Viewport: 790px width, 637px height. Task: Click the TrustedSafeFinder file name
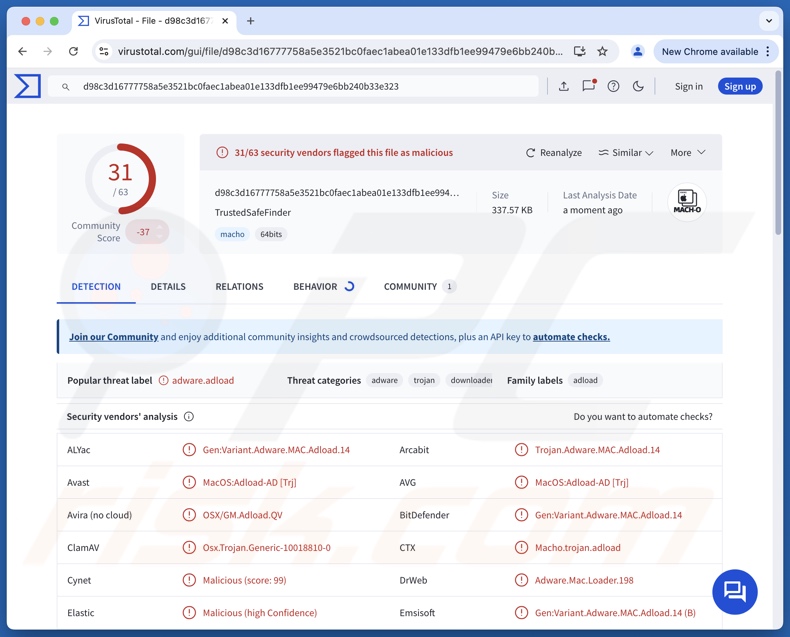(252, 213)
